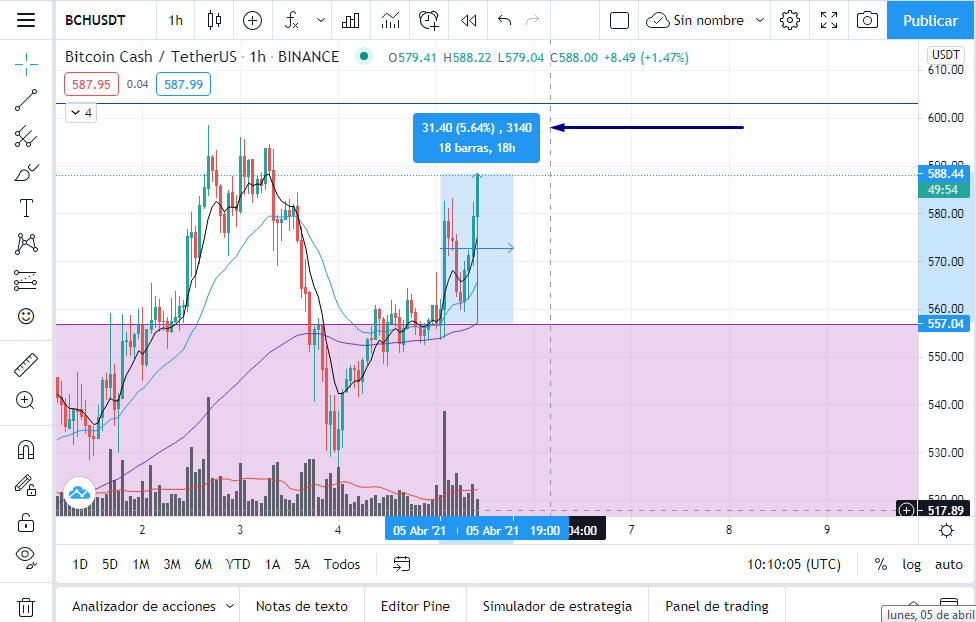
Task: Select the ruler measure tool
Action: pyautogui.click(x=26, y=365)
